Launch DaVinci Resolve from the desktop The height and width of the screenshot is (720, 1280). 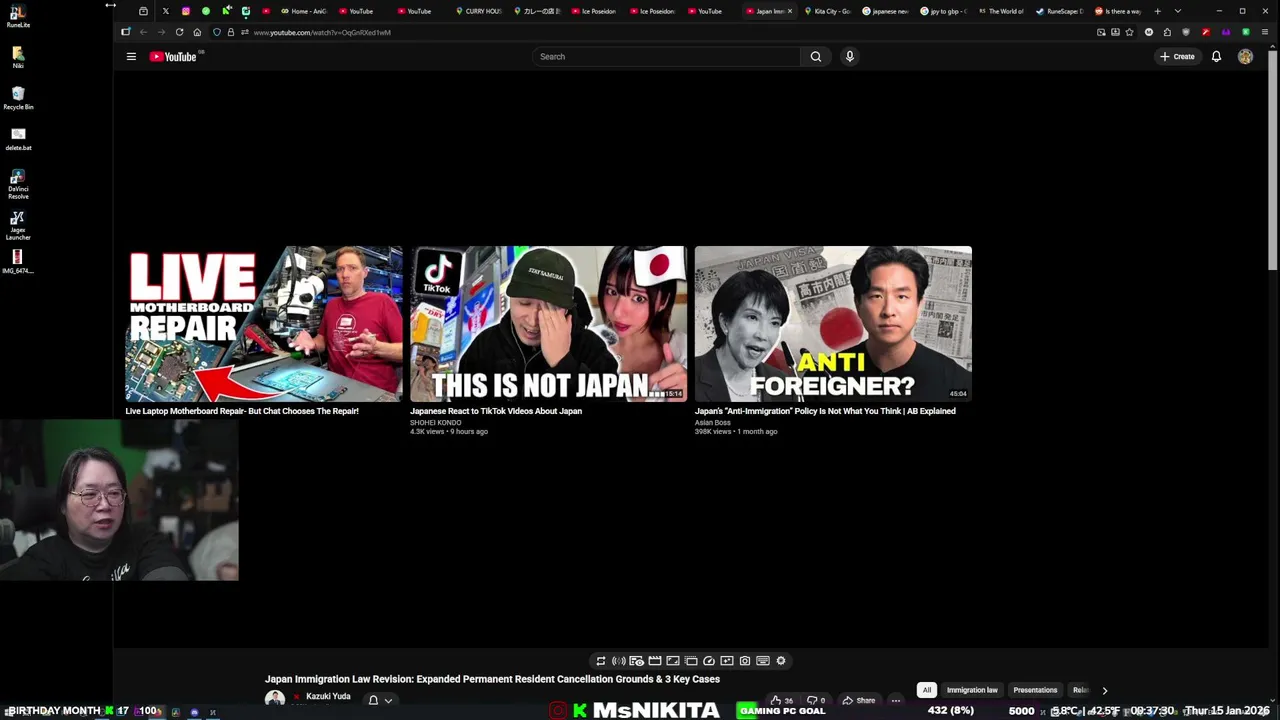18,184
